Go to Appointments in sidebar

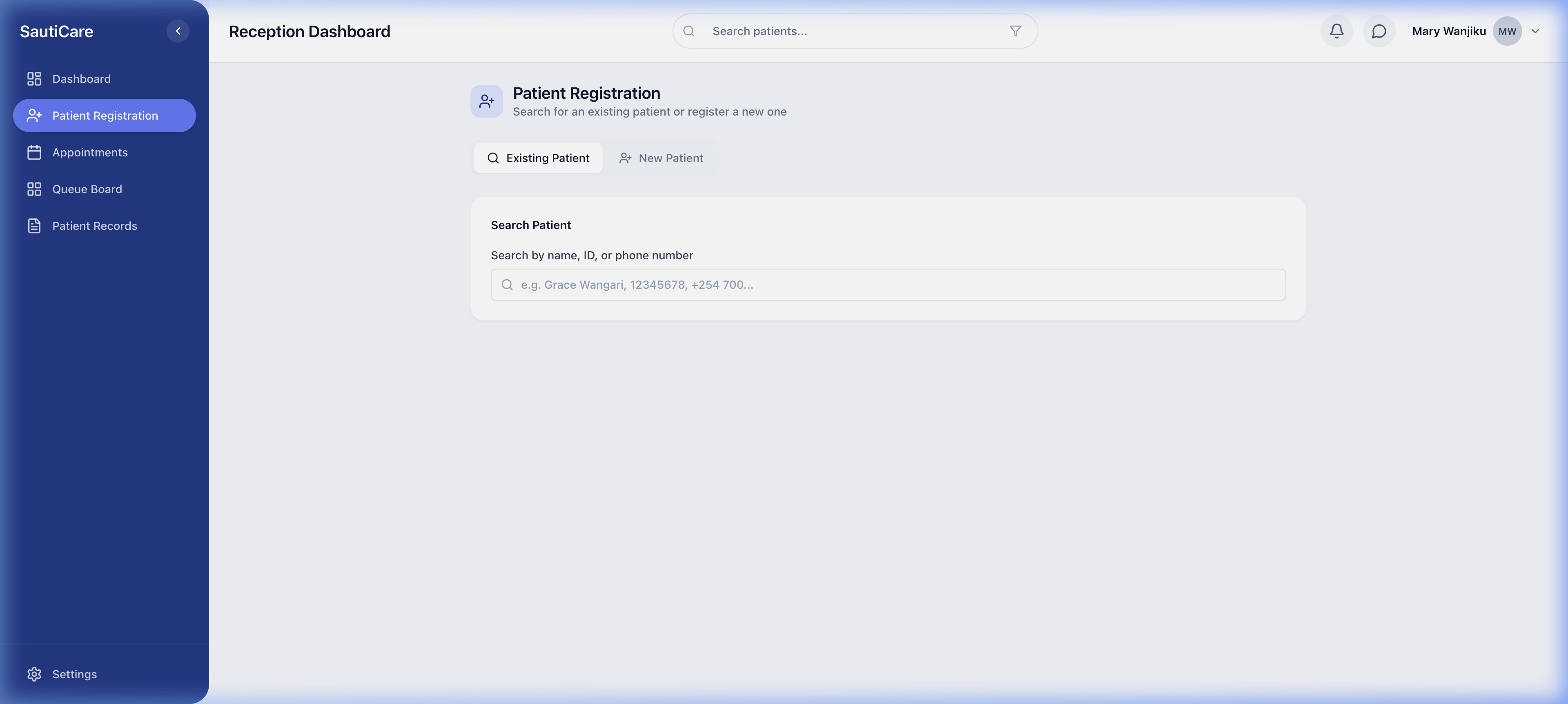[x=89, y=153]
